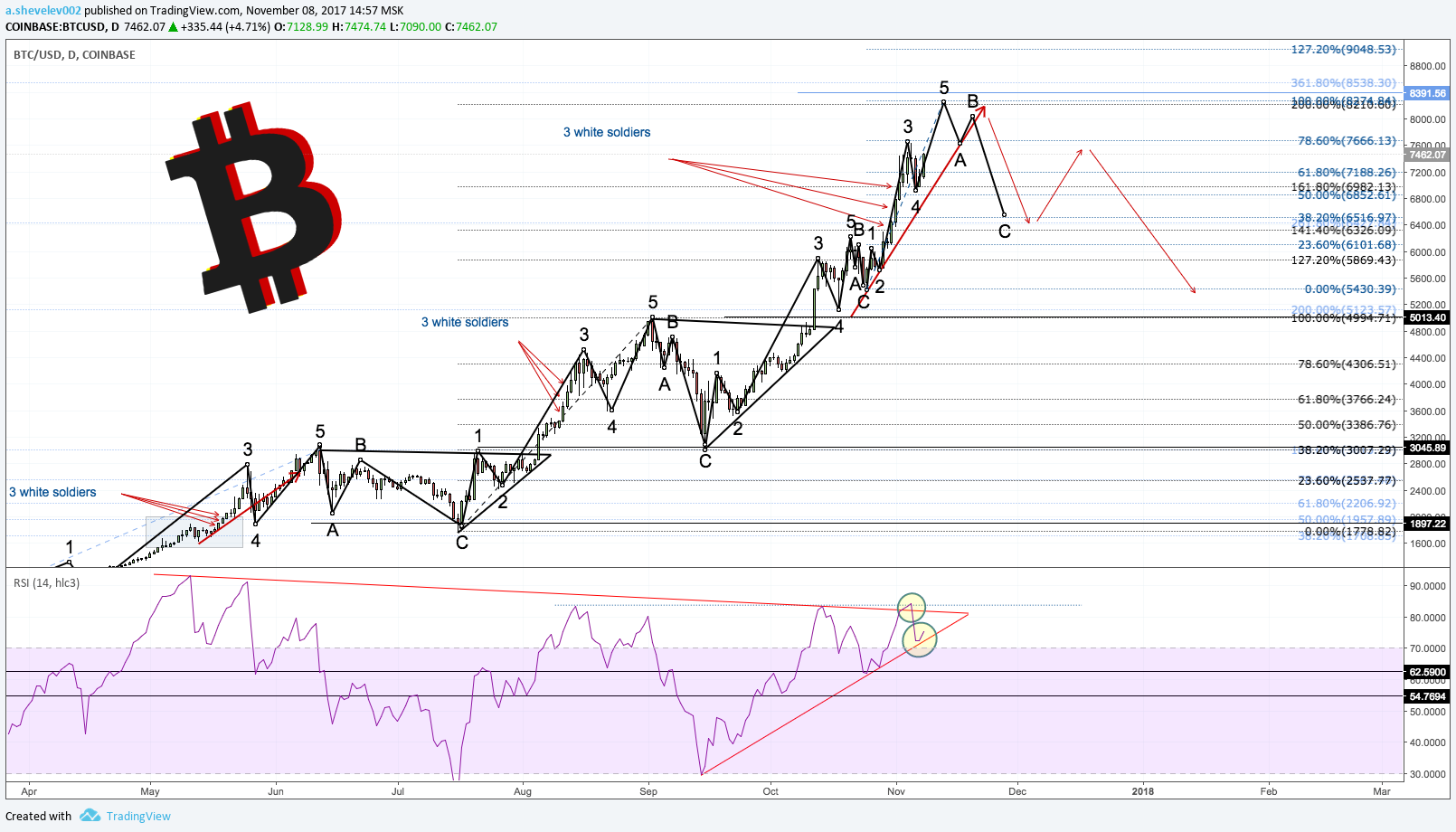
Task: Click the green up-arrow change icon in header
Action: [173, 26]
